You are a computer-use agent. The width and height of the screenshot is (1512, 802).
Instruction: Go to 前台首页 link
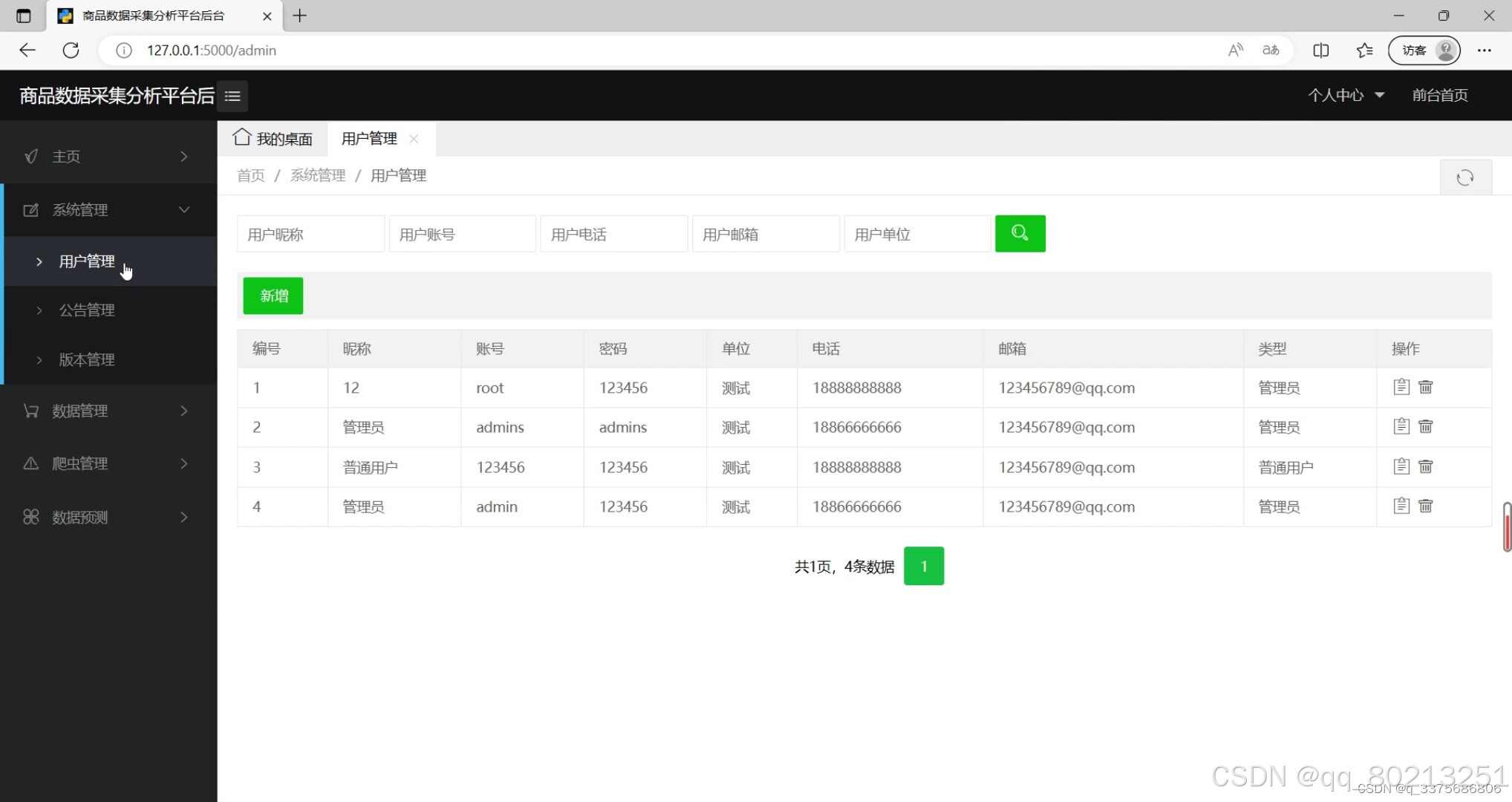[x=1439, y=95]
